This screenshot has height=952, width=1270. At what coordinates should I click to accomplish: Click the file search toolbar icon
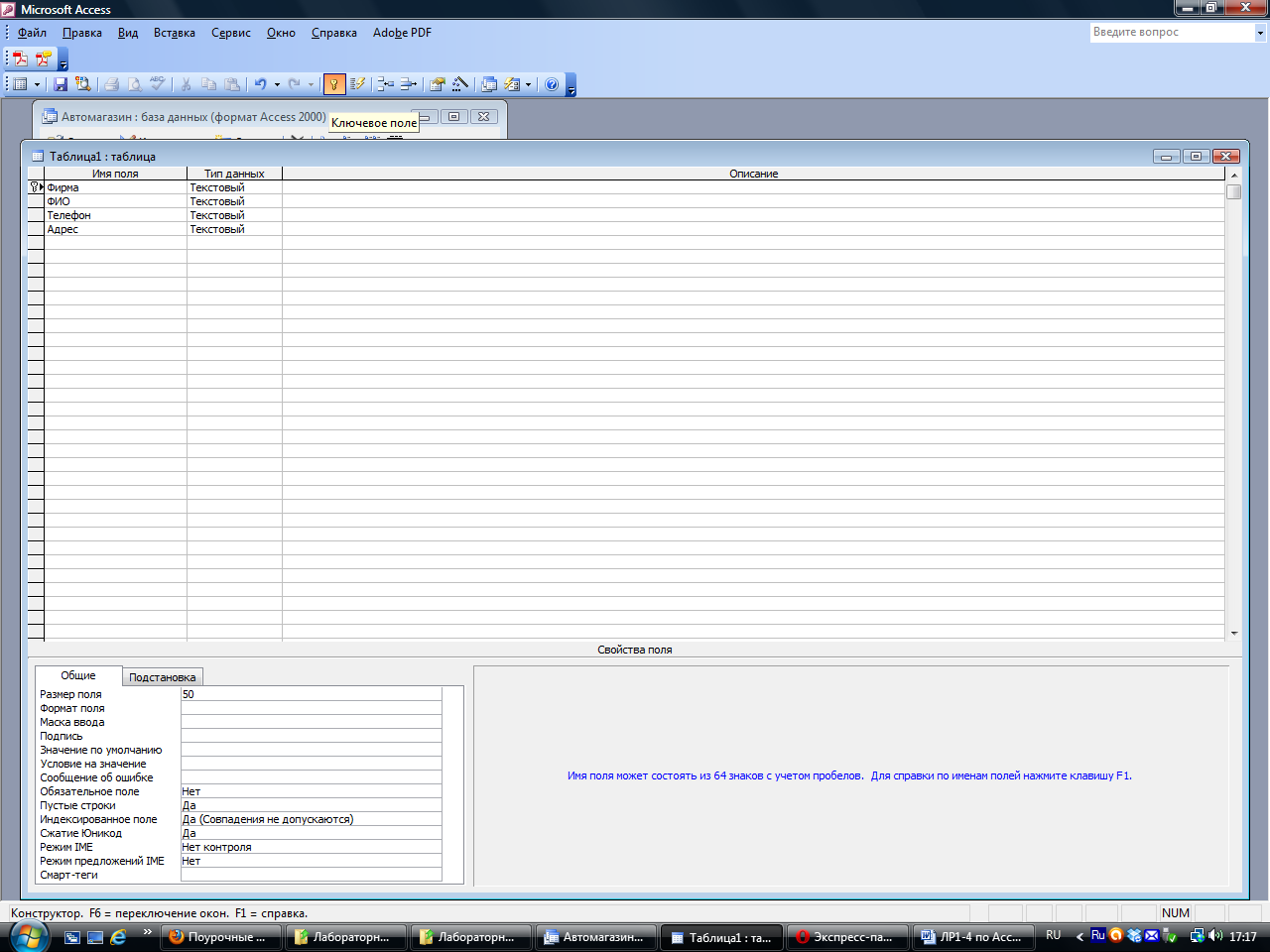[83, 84]
